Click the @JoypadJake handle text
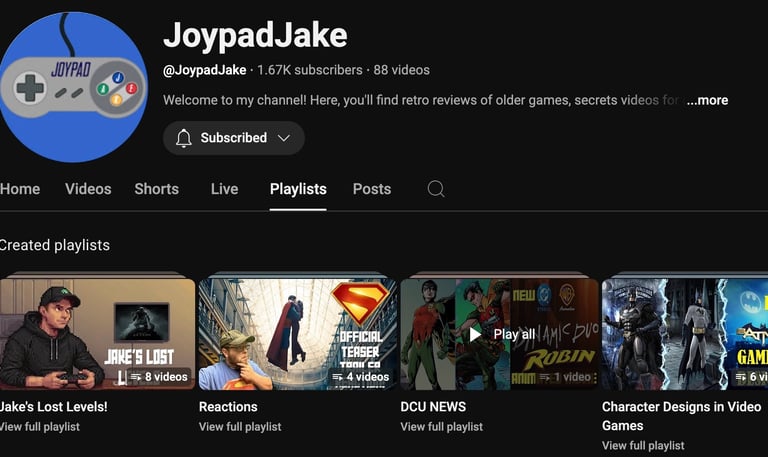 click(x=204, y=70)
